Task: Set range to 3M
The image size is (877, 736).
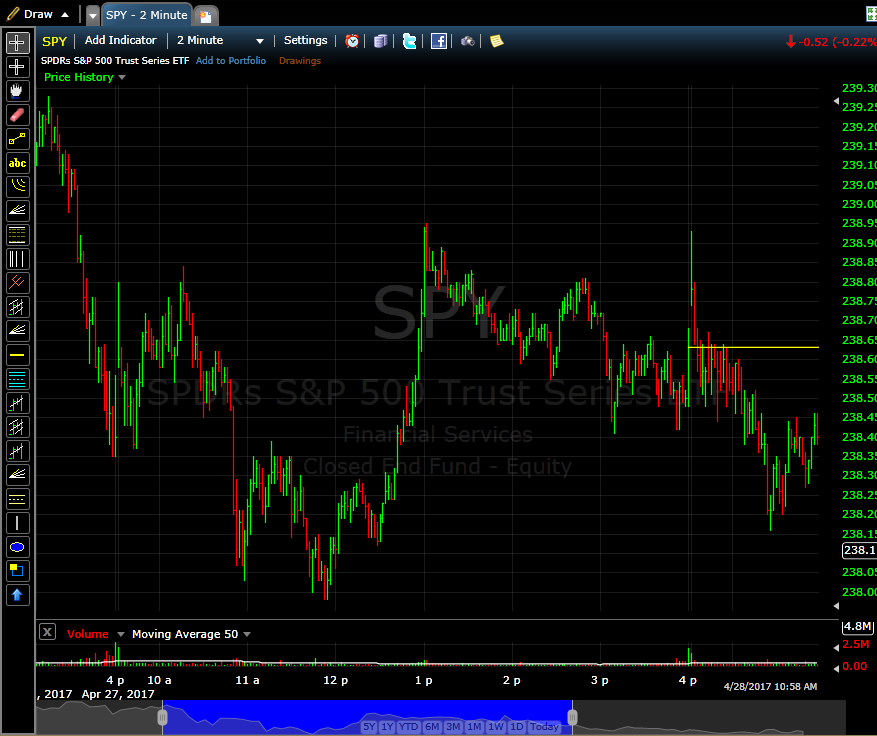Action: pos(453,726)
